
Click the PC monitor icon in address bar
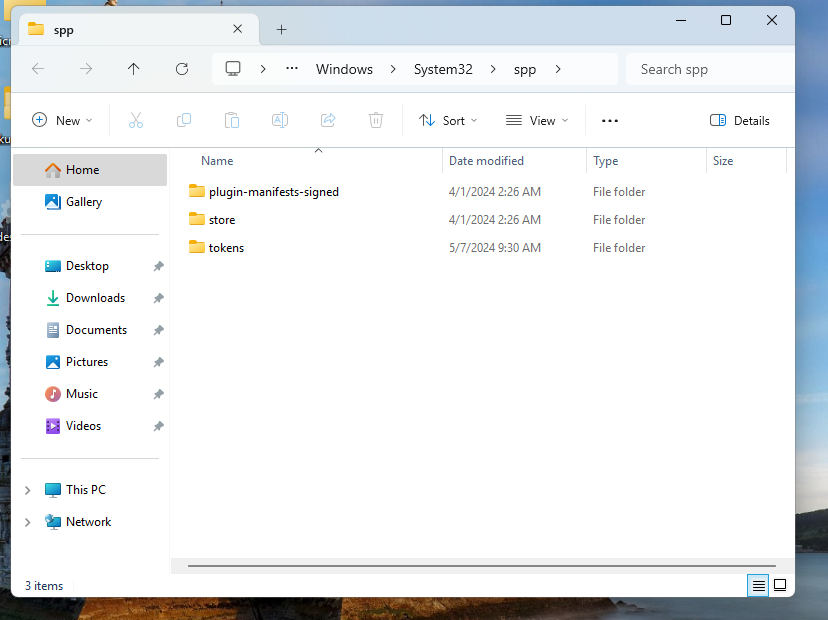pyautogui.click(x=233, y=69)
